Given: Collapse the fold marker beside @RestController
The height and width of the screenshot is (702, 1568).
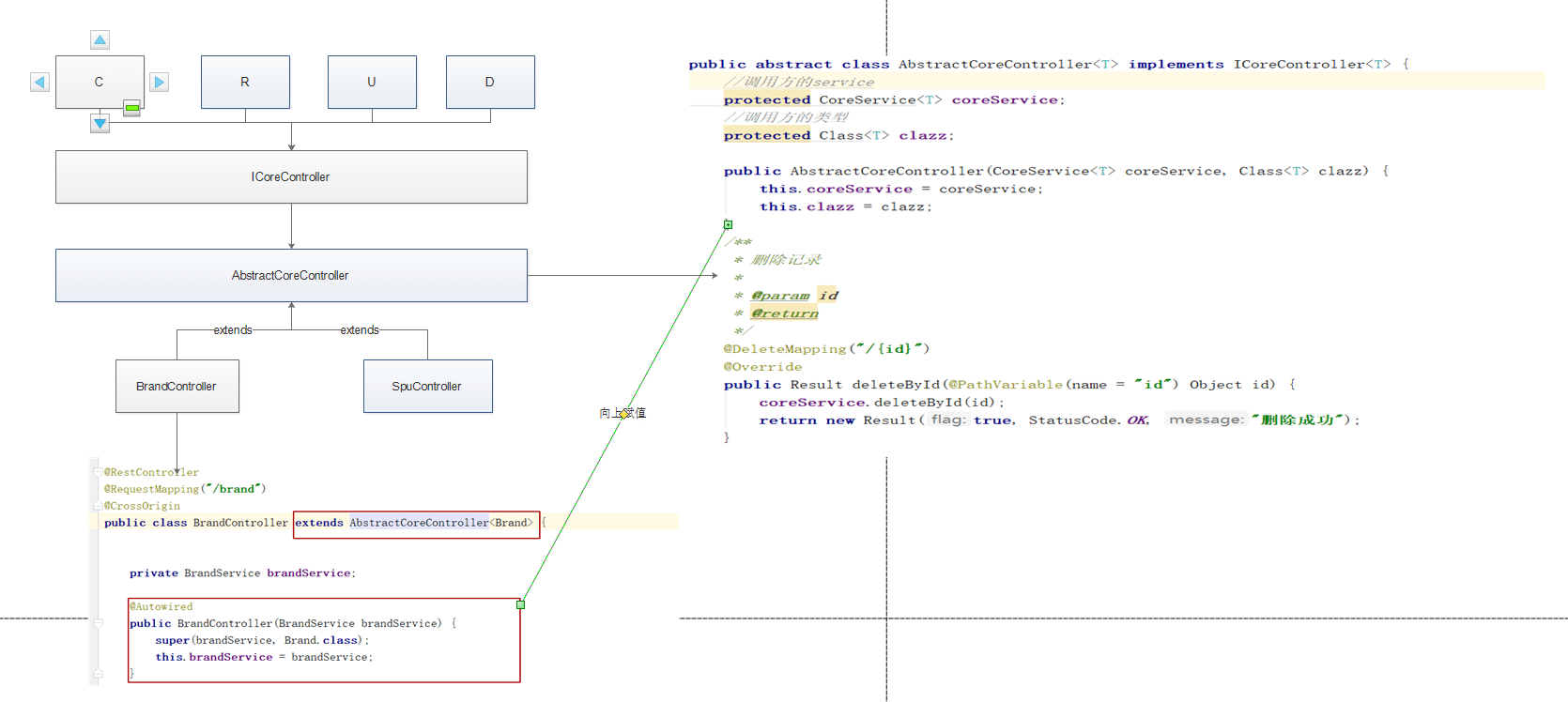Looking at the screenshot, I should click(98, 472).
